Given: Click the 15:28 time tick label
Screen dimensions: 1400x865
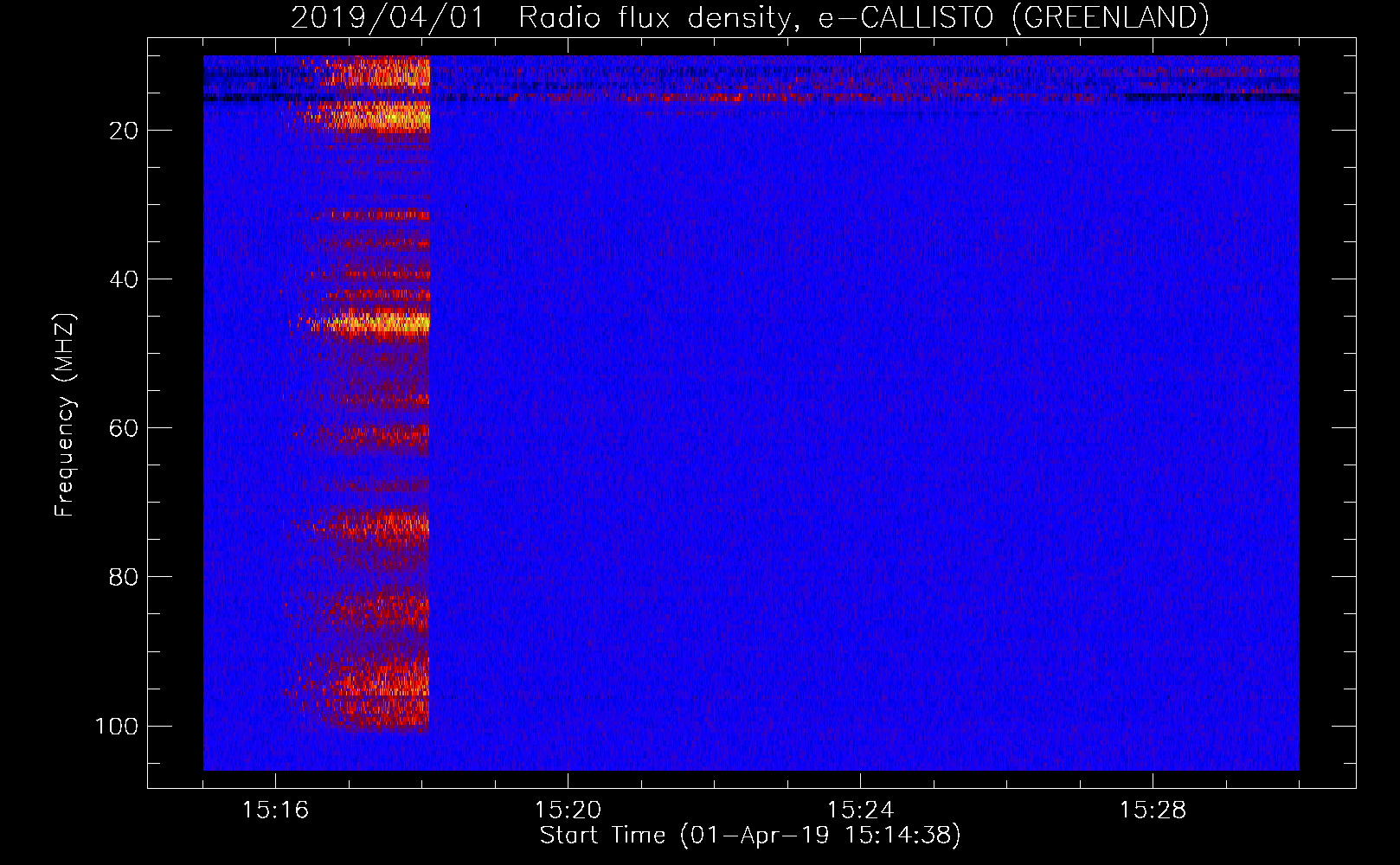Looking at the screenshot, I should click(1153, 811).
